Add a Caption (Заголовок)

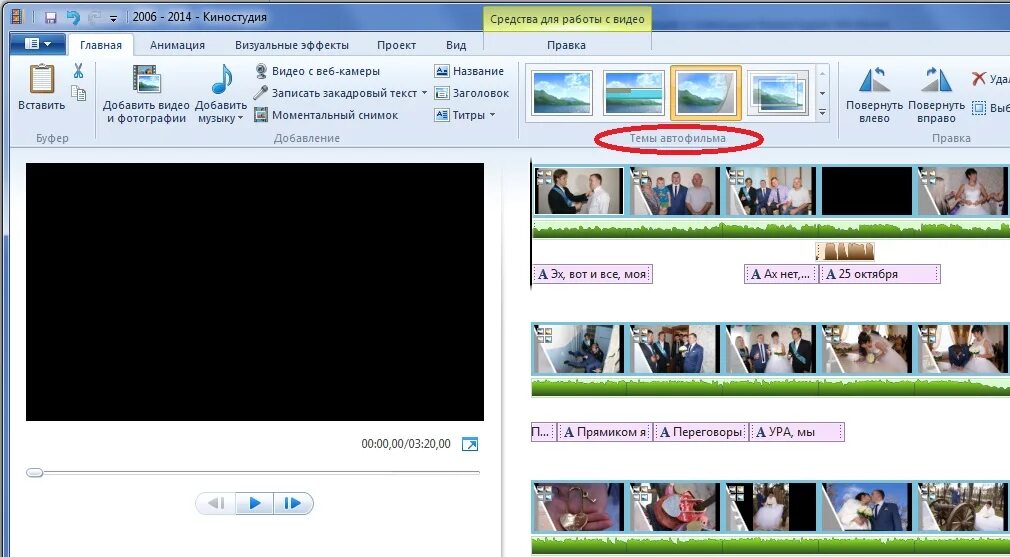[x=472, y=93]
